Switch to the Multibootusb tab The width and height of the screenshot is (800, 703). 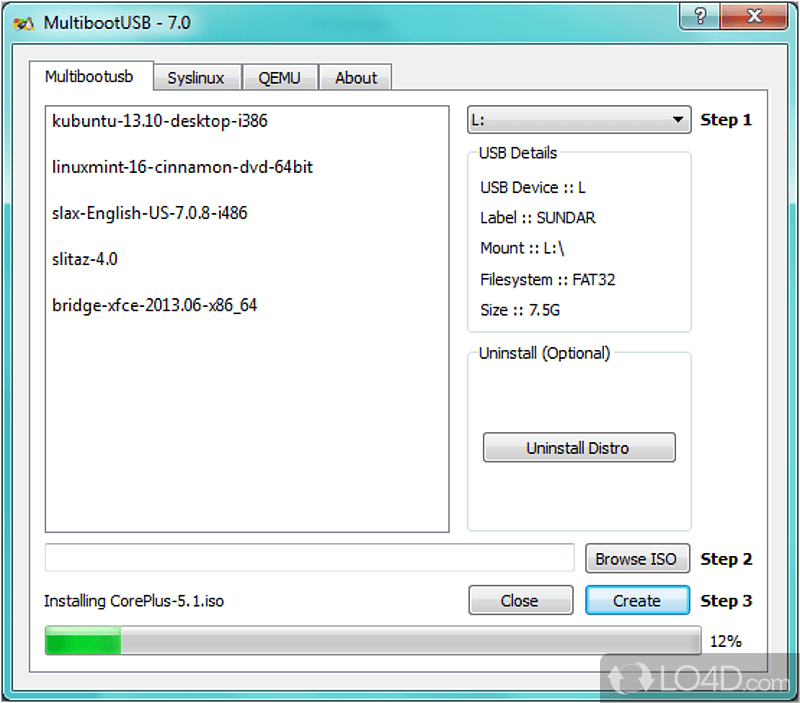[x=89, y=77]
